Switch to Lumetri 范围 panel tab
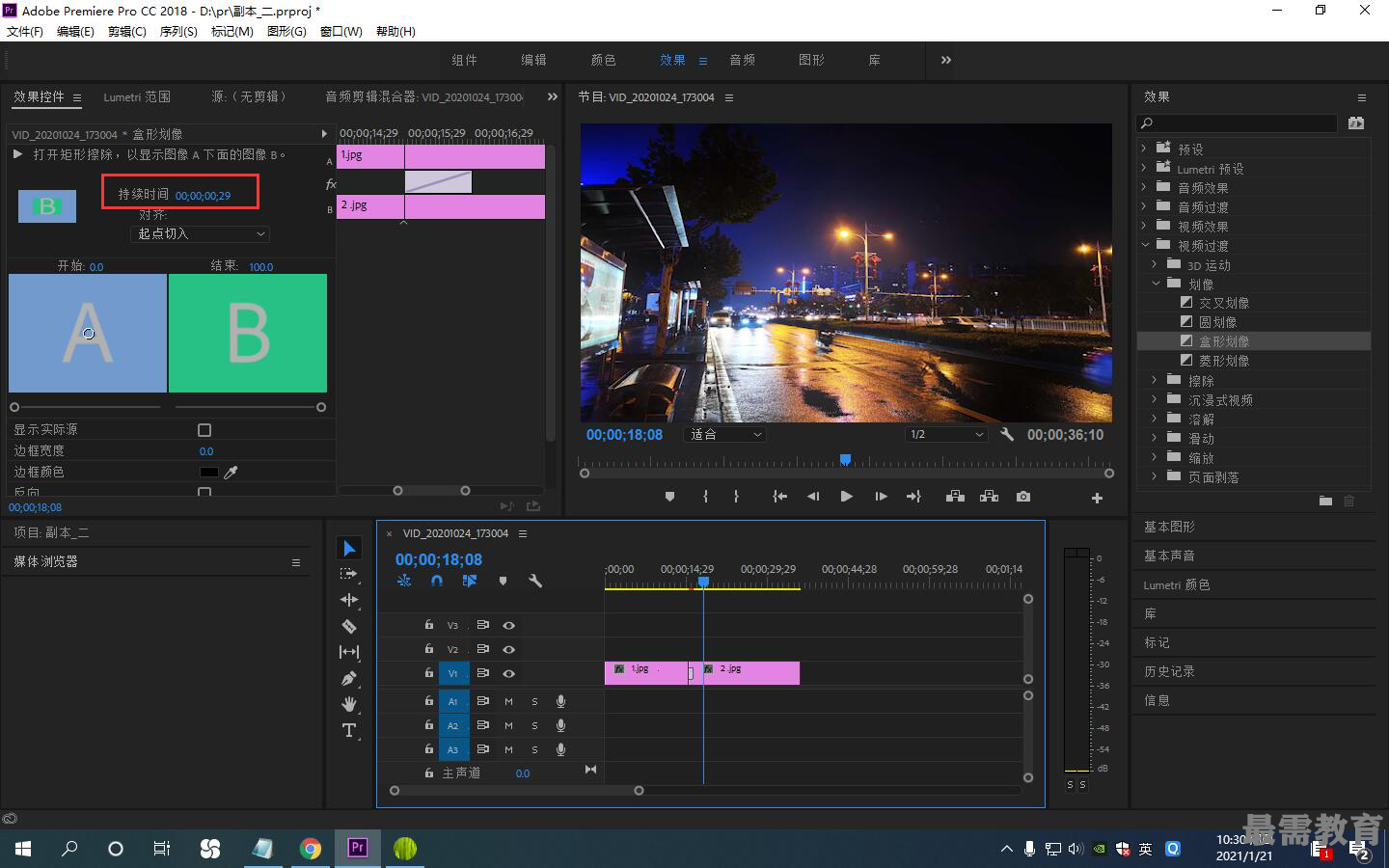The width and height of the screenshot is (1389, 868). (137, 96)
